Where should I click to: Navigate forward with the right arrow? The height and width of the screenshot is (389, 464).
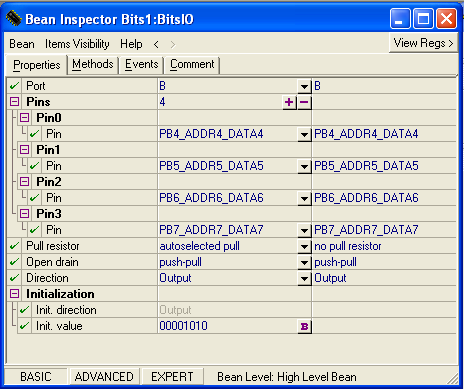coord(172,44)
